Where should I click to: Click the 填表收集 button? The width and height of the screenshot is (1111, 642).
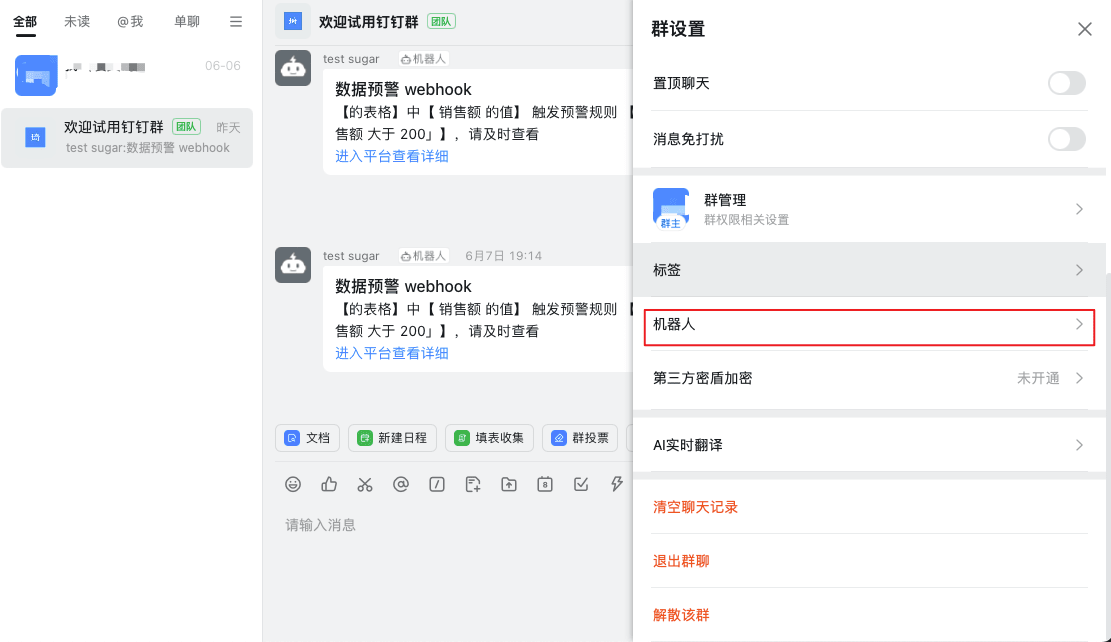490,438
